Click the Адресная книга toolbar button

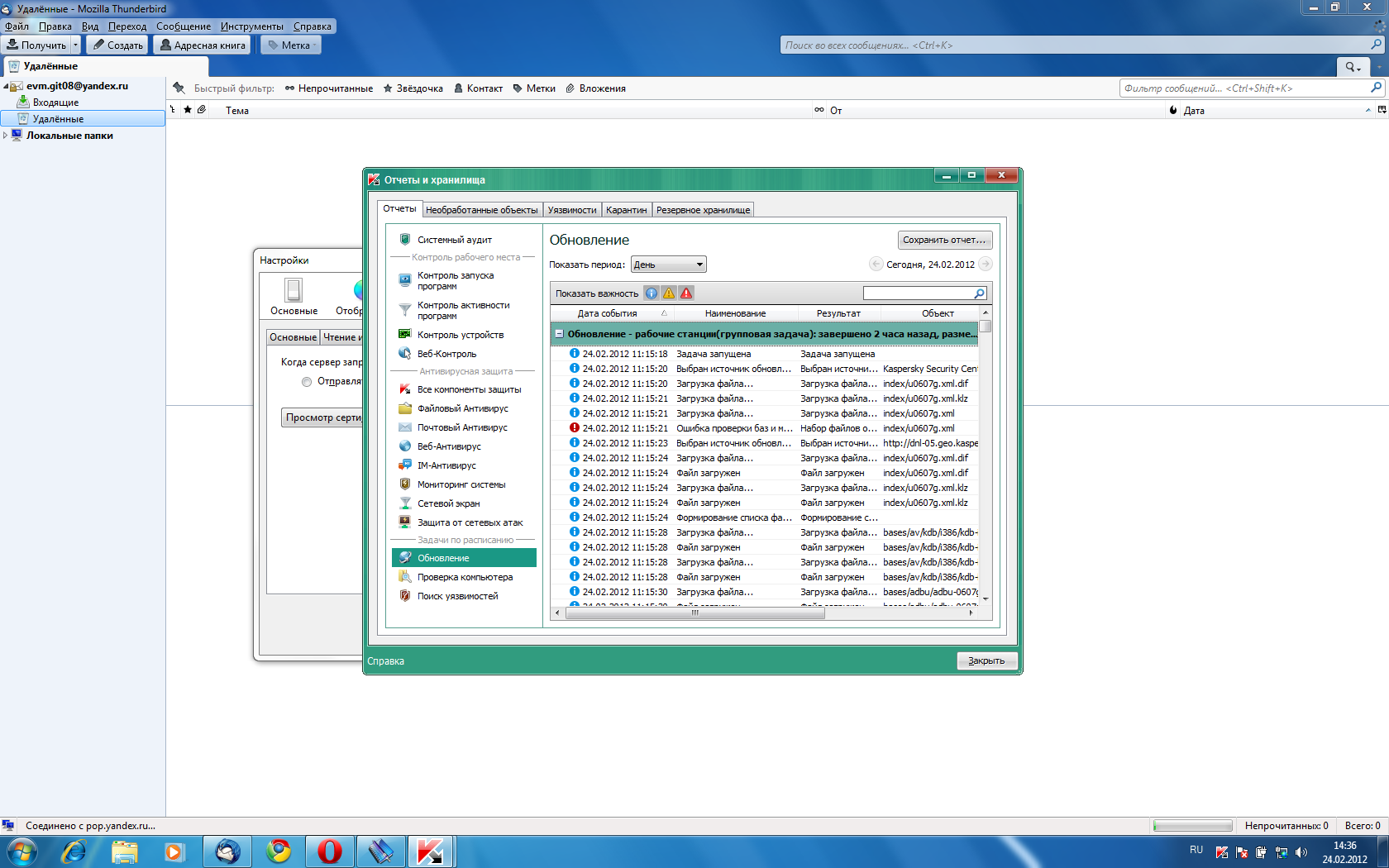point(202,45)
